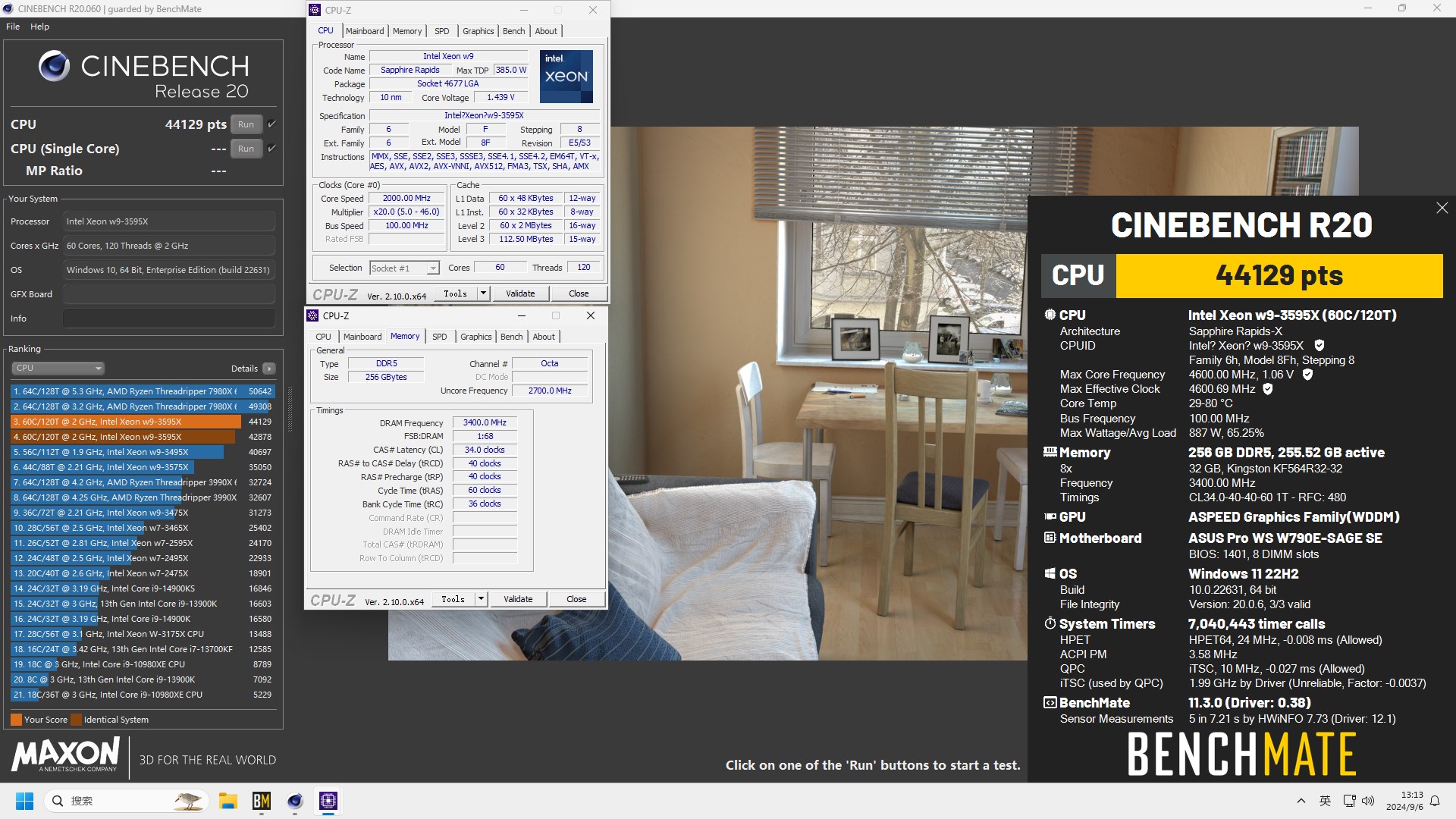Click Tools button in lower CPU-Z window
The image size is (1456, 819).
click(x=453, y=599)
